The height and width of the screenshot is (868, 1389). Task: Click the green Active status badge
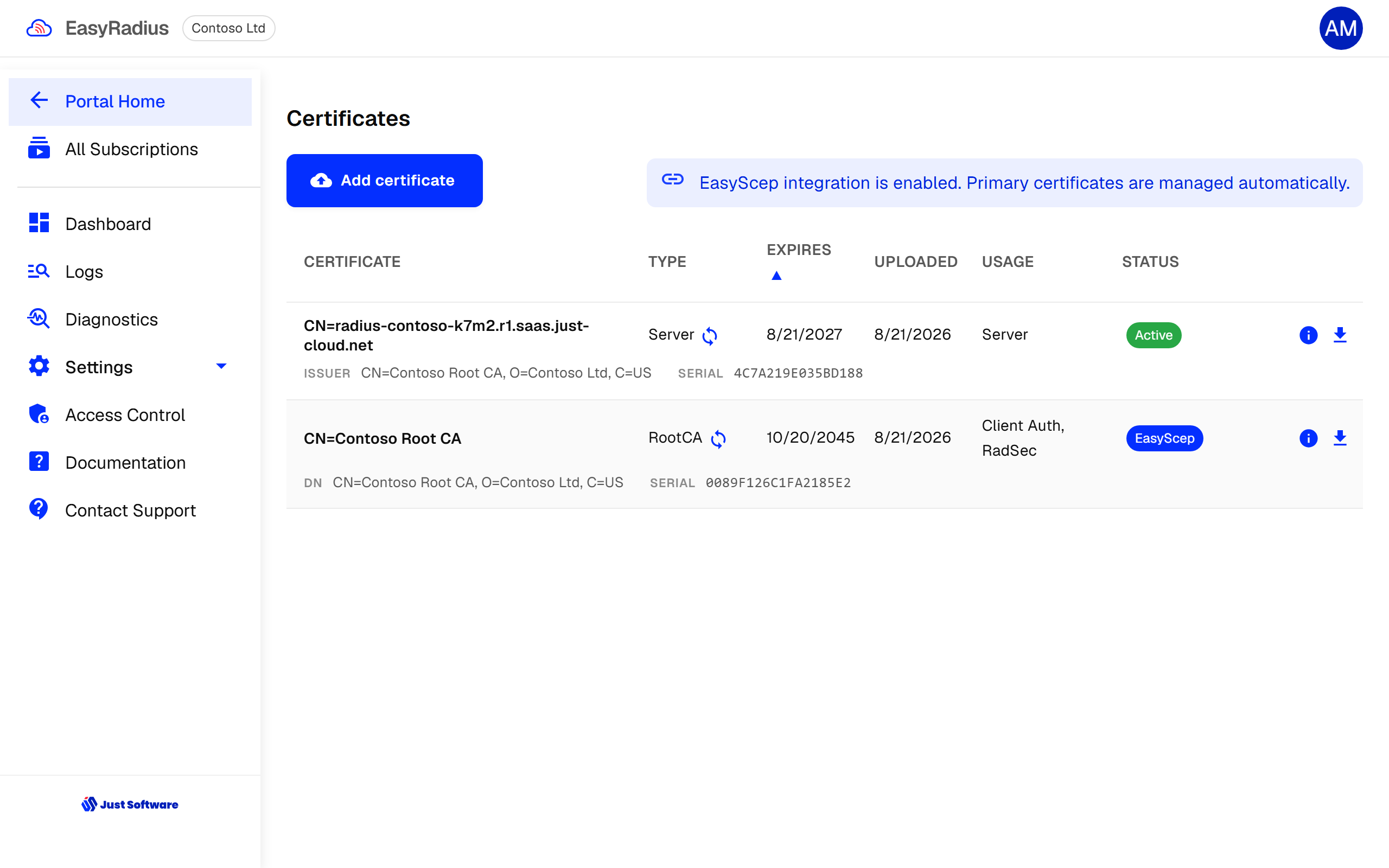coord(1154,335)
